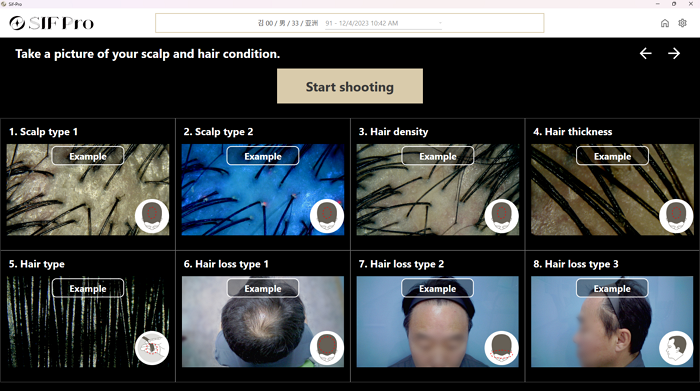Click the Start shooting button

click(x=350, y=86)
